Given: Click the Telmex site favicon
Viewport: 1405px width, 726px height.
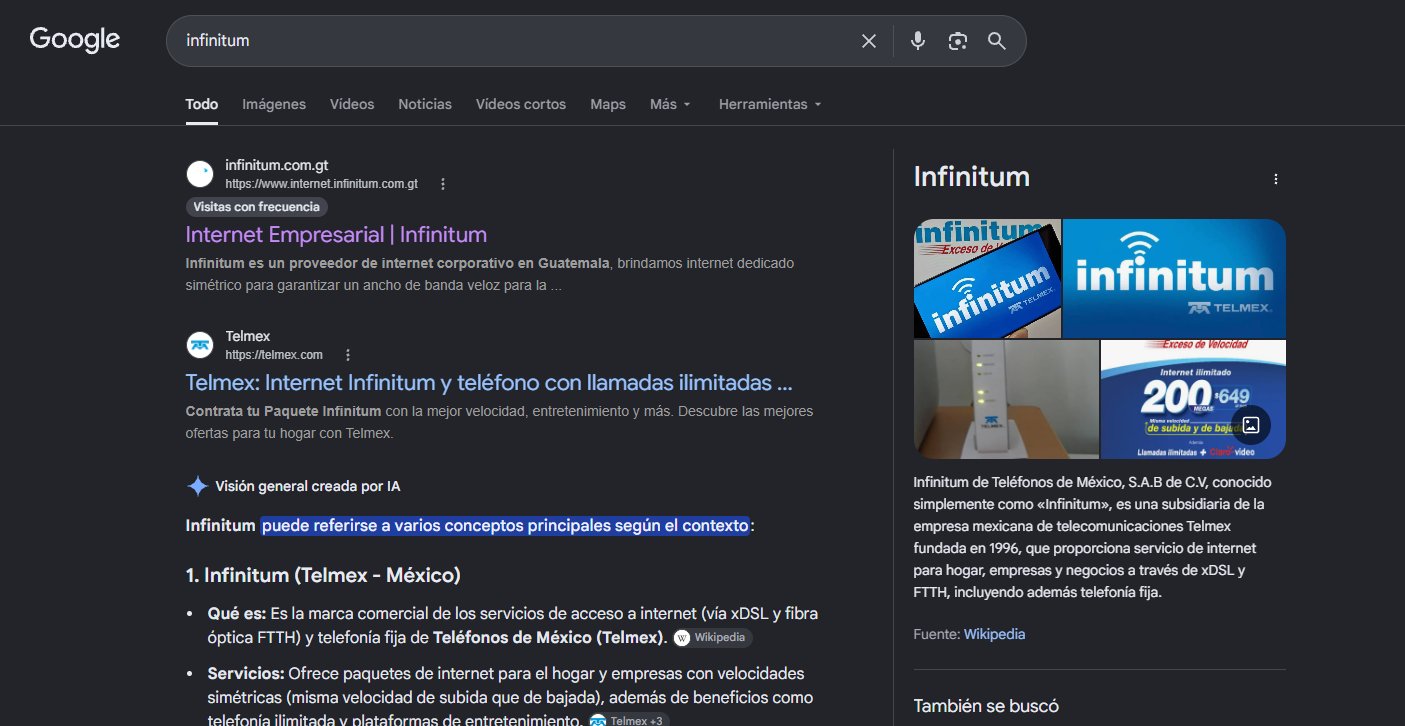Looking at the screenshot, I should pos(200,345).
